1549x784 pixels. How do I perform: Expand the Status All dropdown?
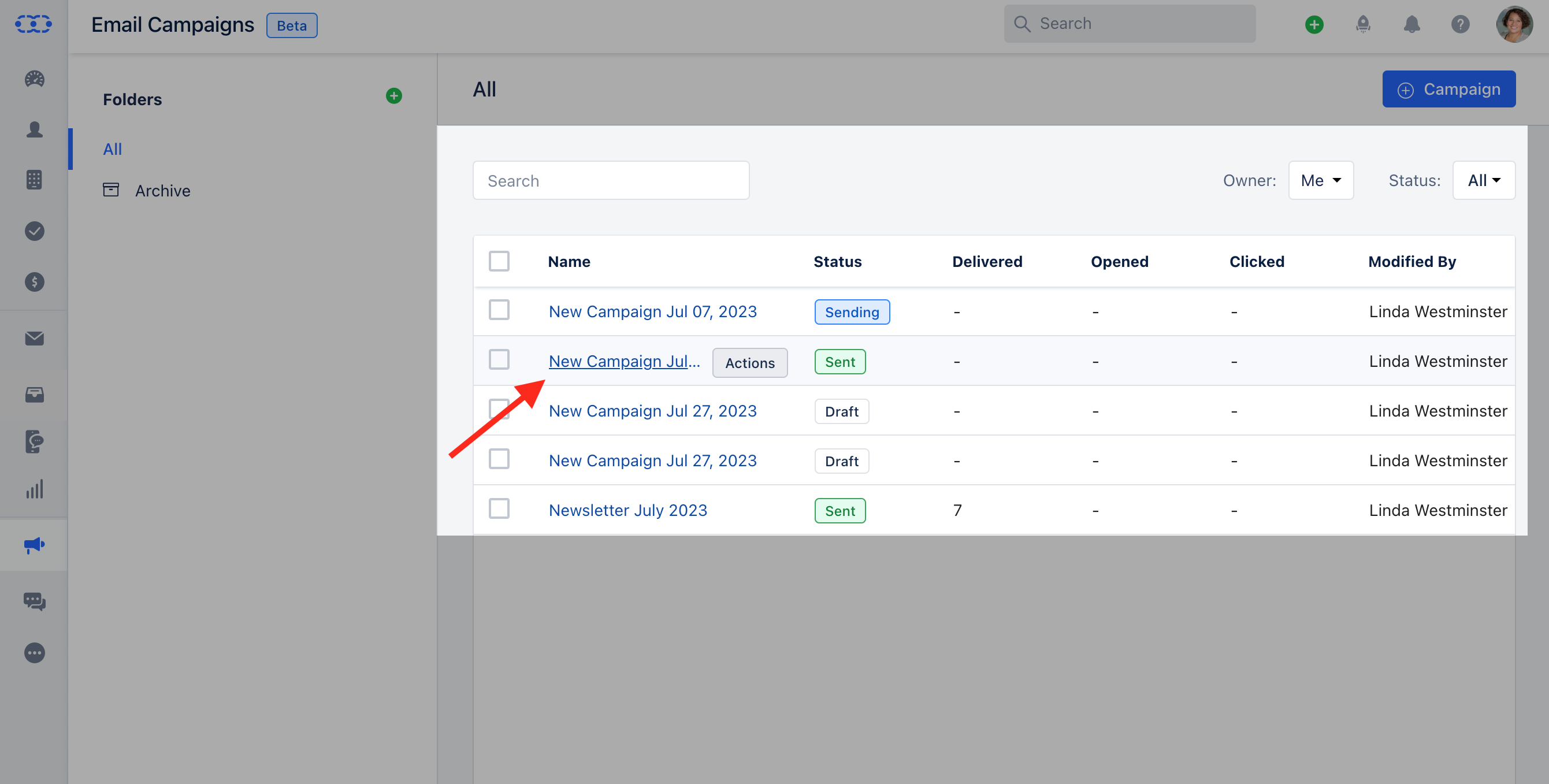(1484, 180)
